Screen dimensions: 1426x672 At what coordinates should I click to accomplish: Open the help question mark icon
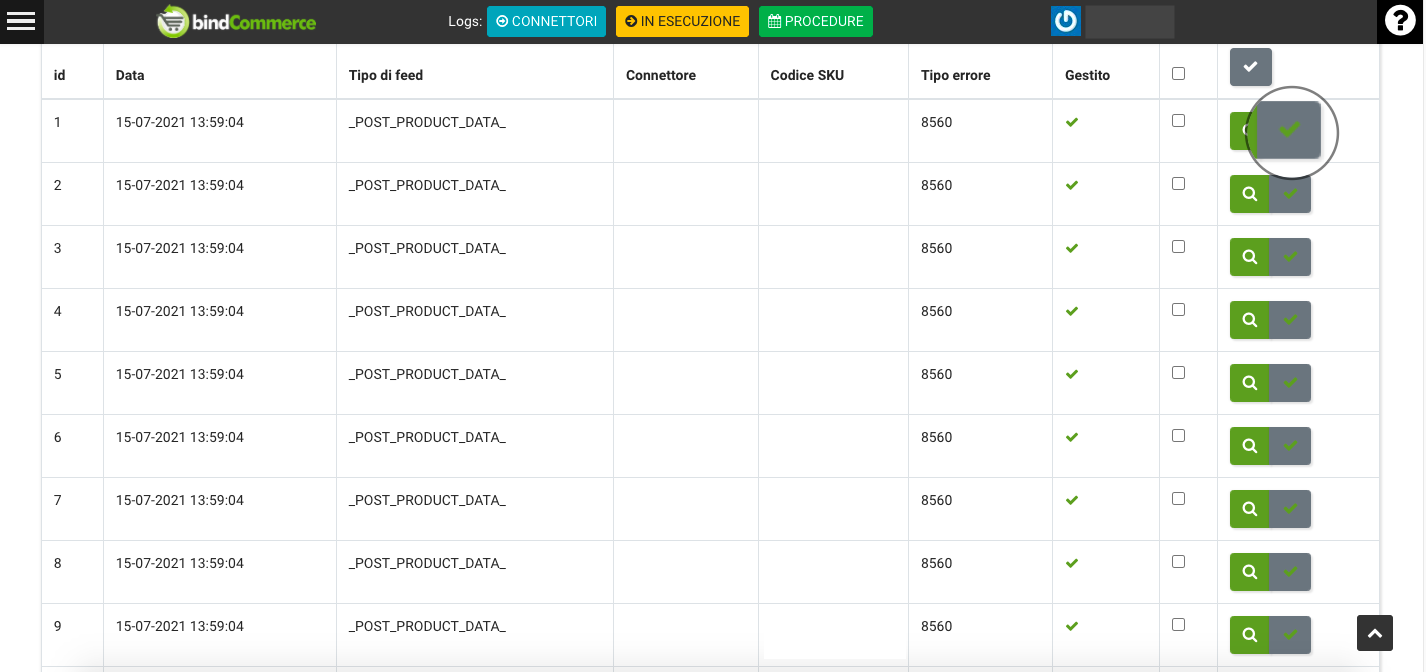pyautogui.click(x=1400, y=21)
